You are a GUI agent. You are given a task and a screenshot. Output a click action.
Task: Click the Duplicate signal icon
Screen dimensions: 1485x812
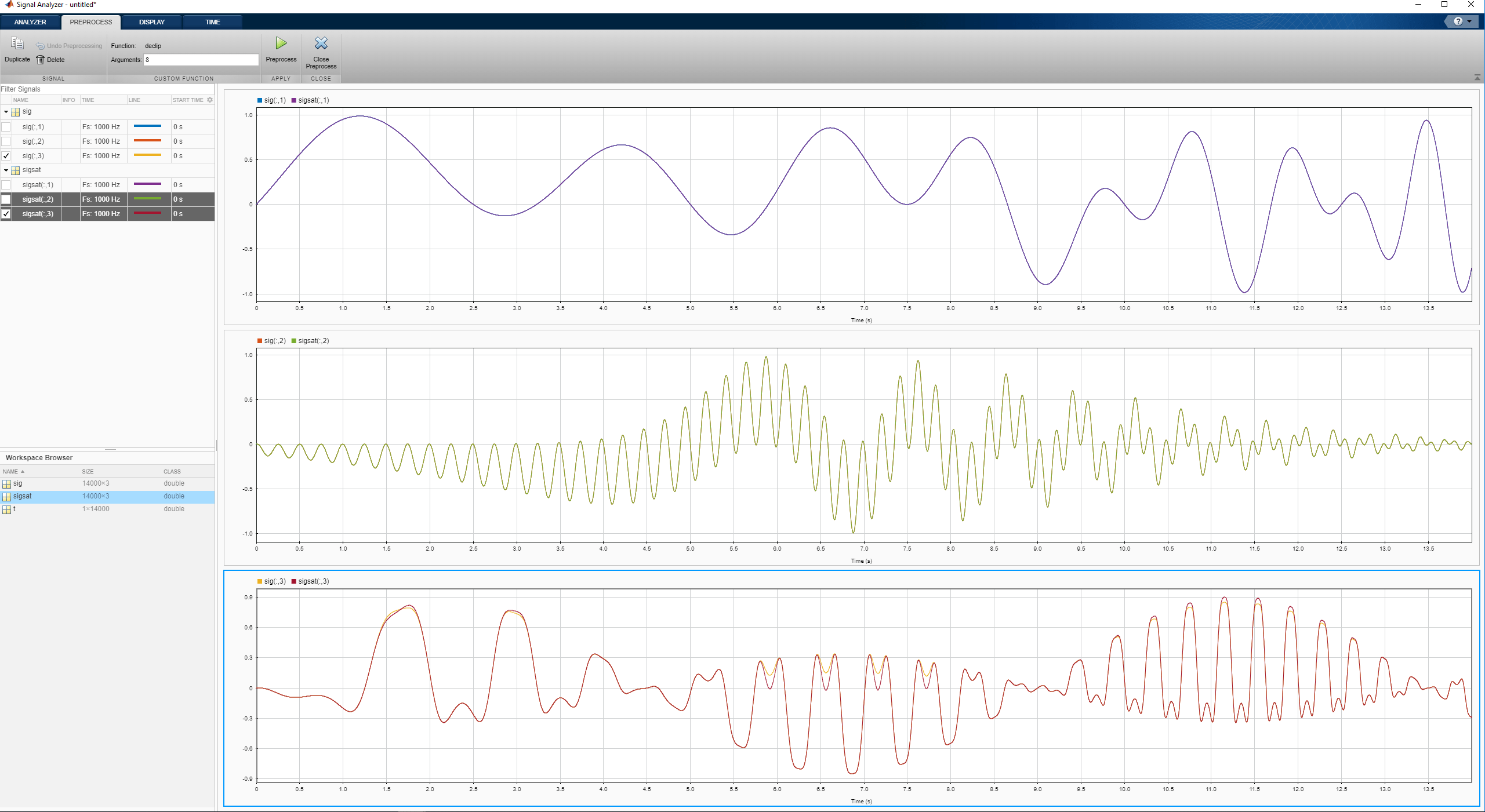click(17, 44)
